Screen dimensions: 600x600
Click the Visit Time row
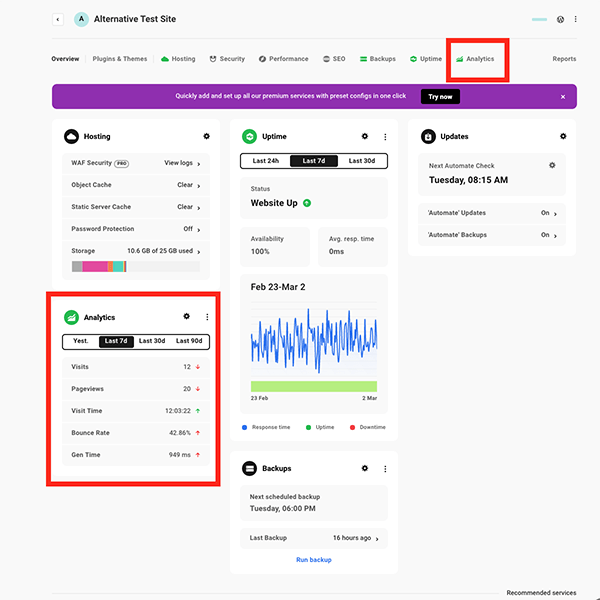(x=136, y=411)
